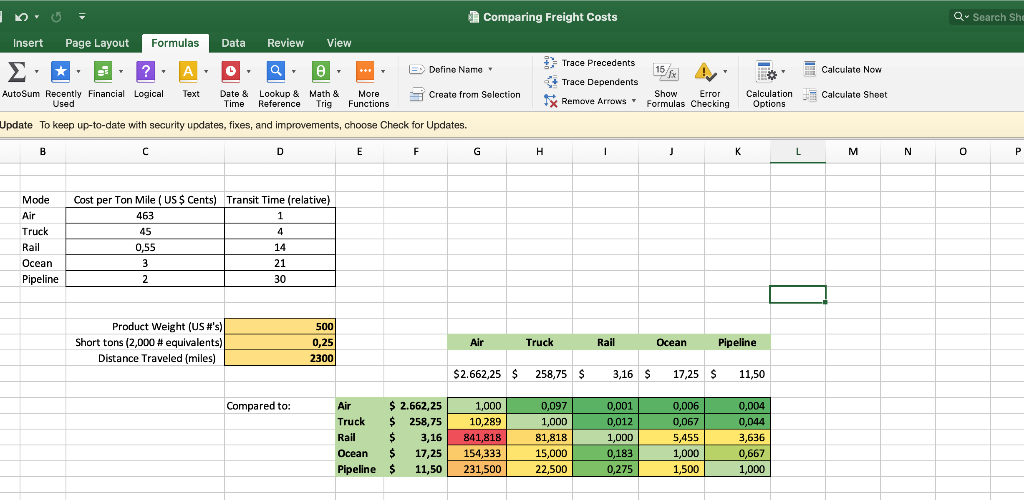Select the Truck header in green row
Screen dimensions: 1024x500
coord(539,342)
